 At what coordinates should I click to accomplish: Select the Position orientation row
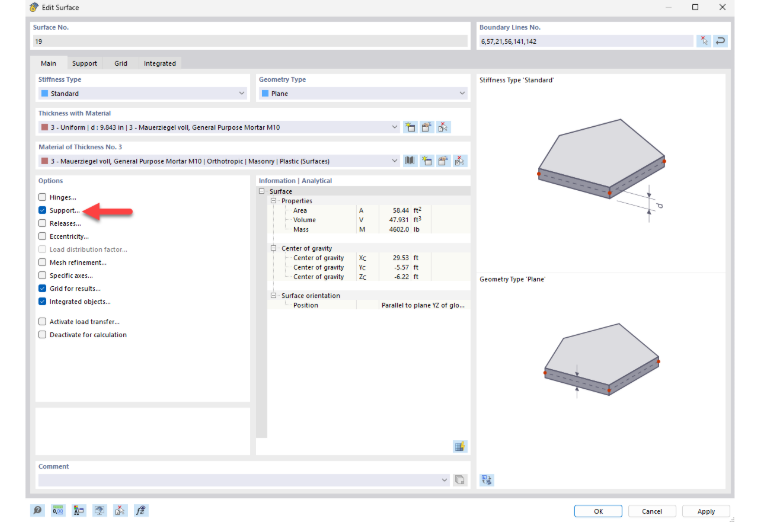pyautogui.click(x=369, y=305)
